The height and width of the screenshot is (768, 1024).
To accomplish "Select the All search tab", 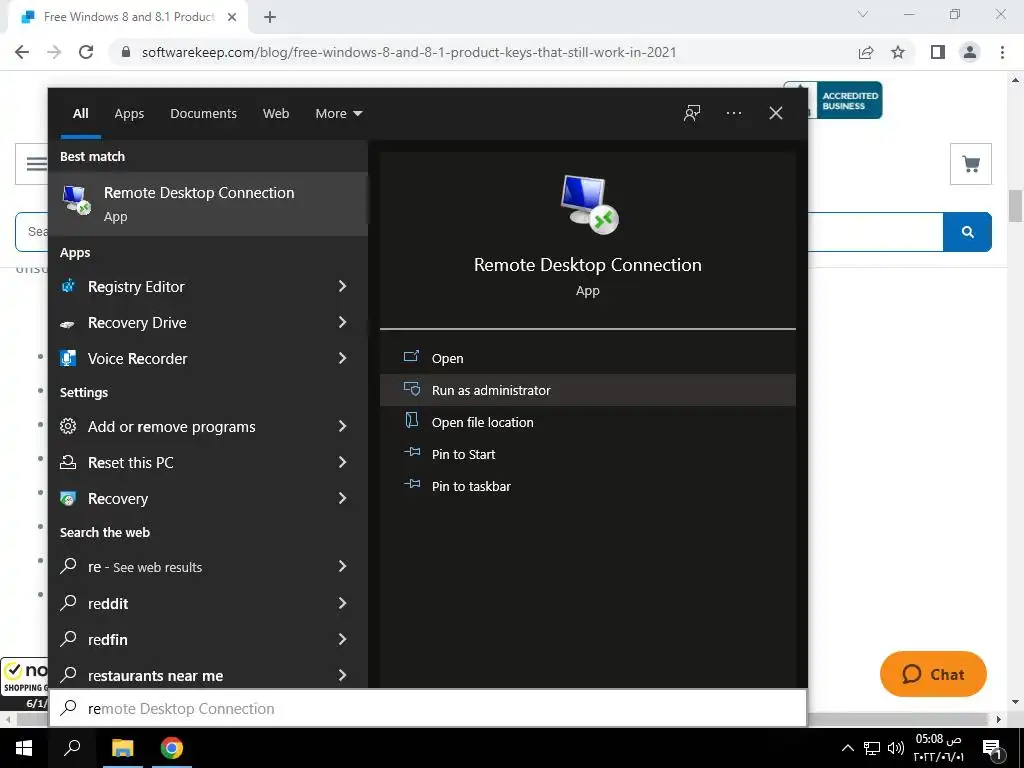I will [x=80, y=114].
